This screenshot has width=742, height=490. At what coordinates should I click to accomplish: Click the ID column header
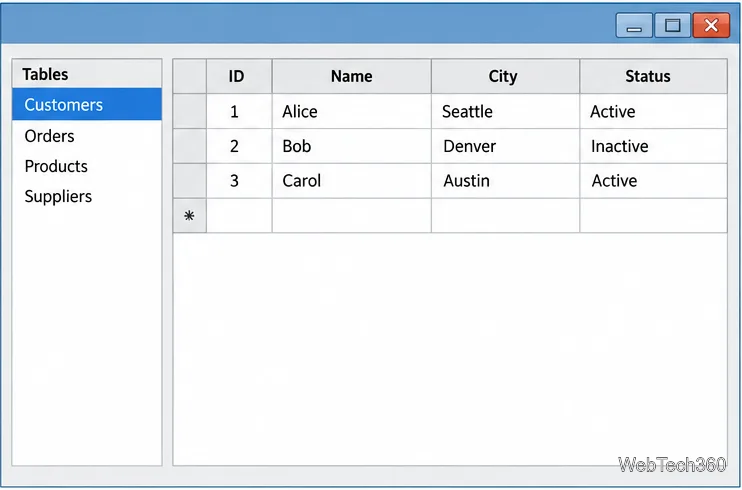(x=239, y=76)
